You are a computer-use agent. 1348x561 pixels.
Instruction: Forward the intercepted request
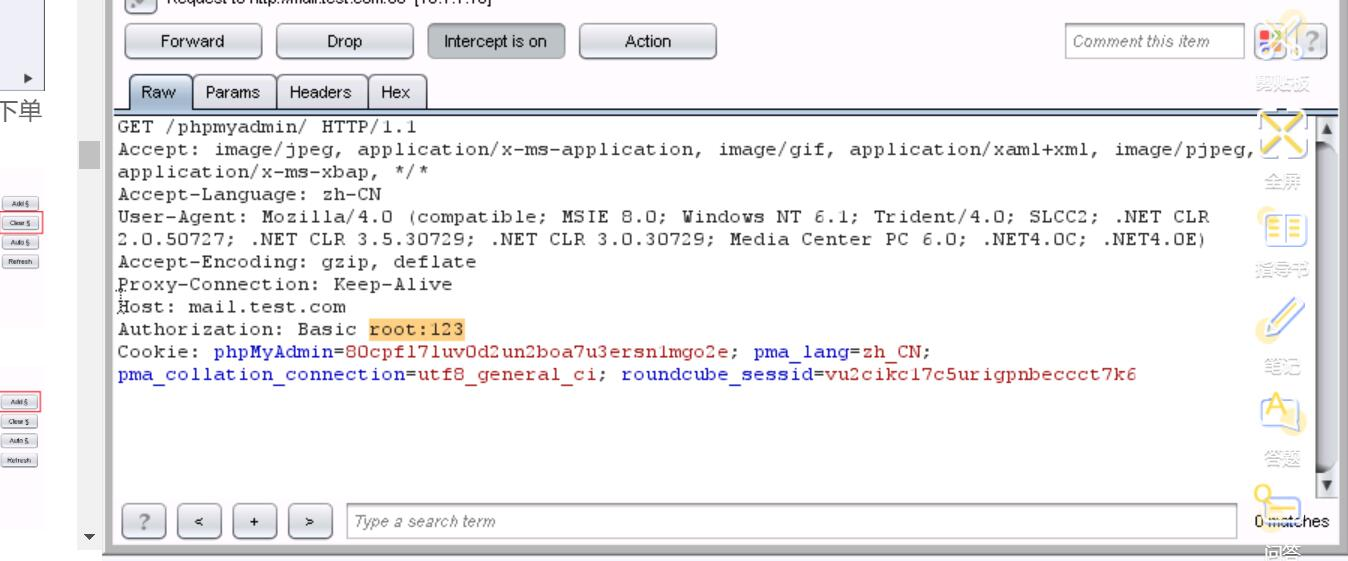[x=192, y=42]
